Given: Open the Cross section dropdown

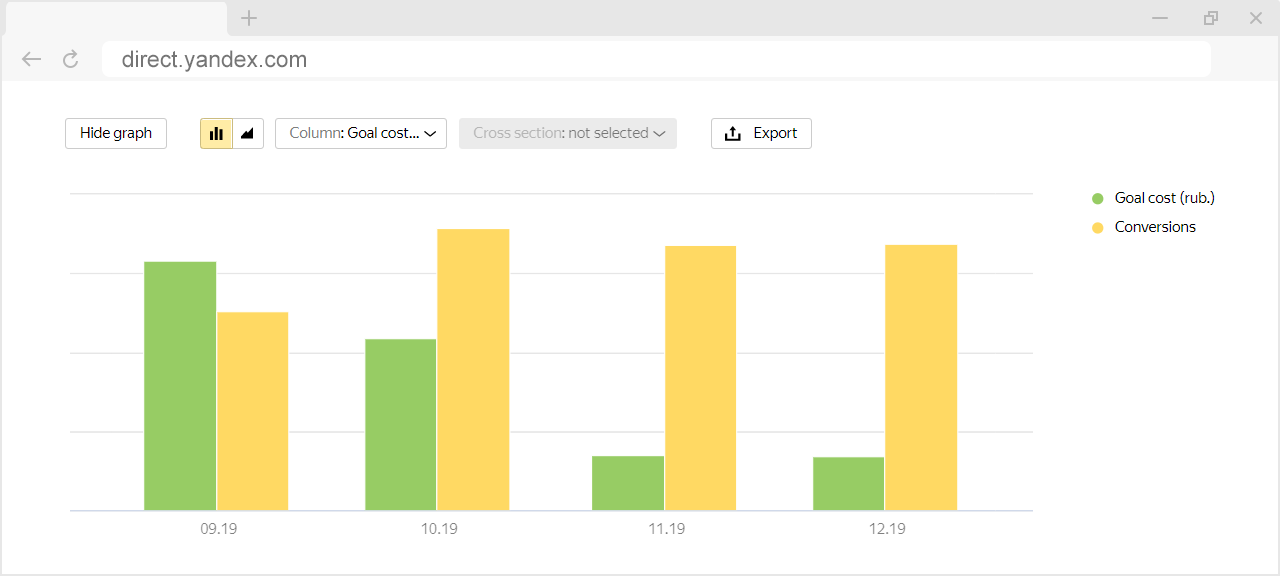Looking at the screenshot, I should 568,133.
